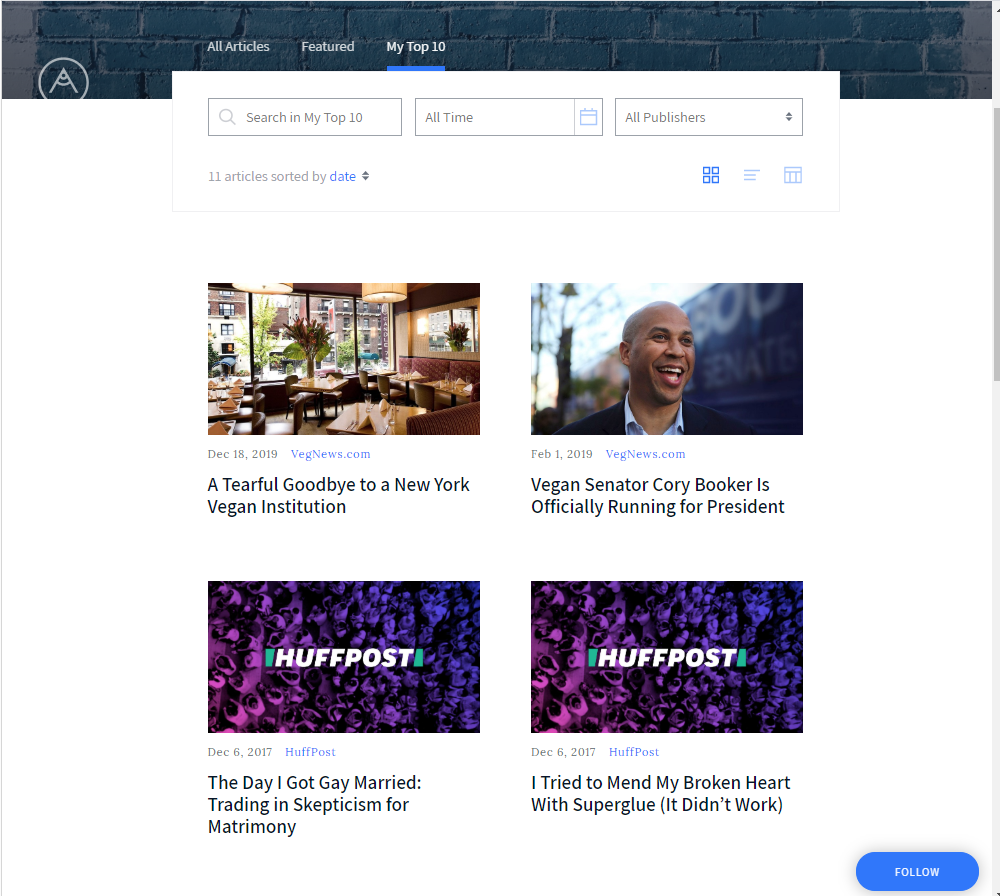The height and width of the screenshot is (896, 1000).
Task: Click the Feb 1, 2019 date text
Action: pos(562,454)
